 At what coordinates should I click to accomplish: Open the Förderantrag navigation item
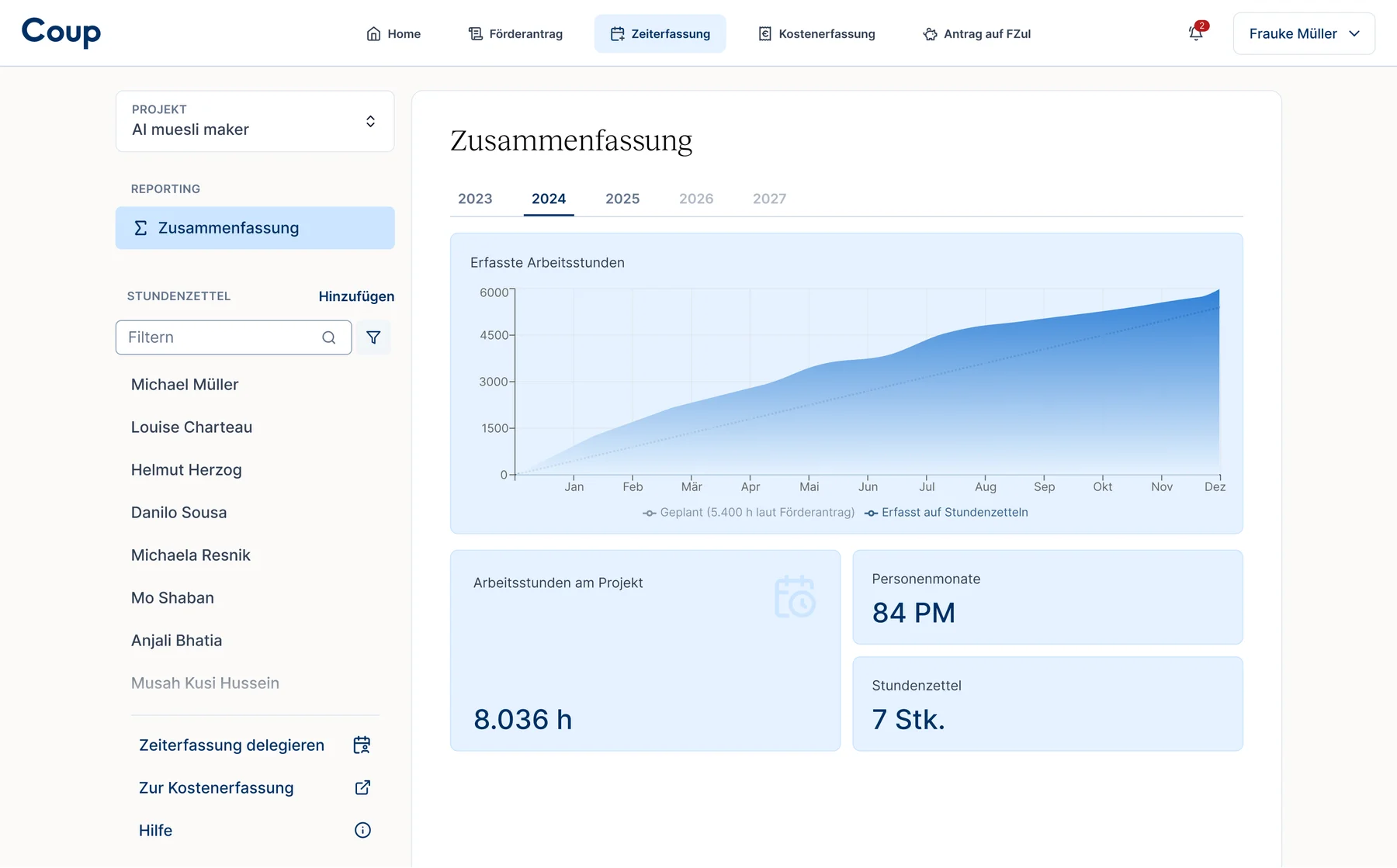tap(515, 34)
